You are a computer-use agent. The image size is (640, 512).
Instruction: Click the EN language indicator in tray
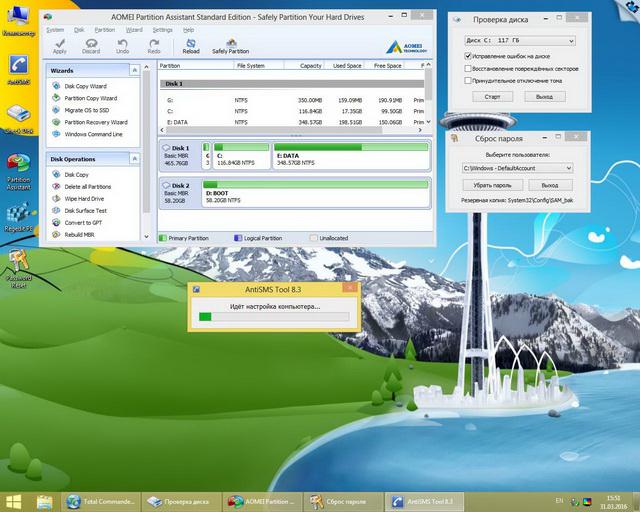point(559,500)
